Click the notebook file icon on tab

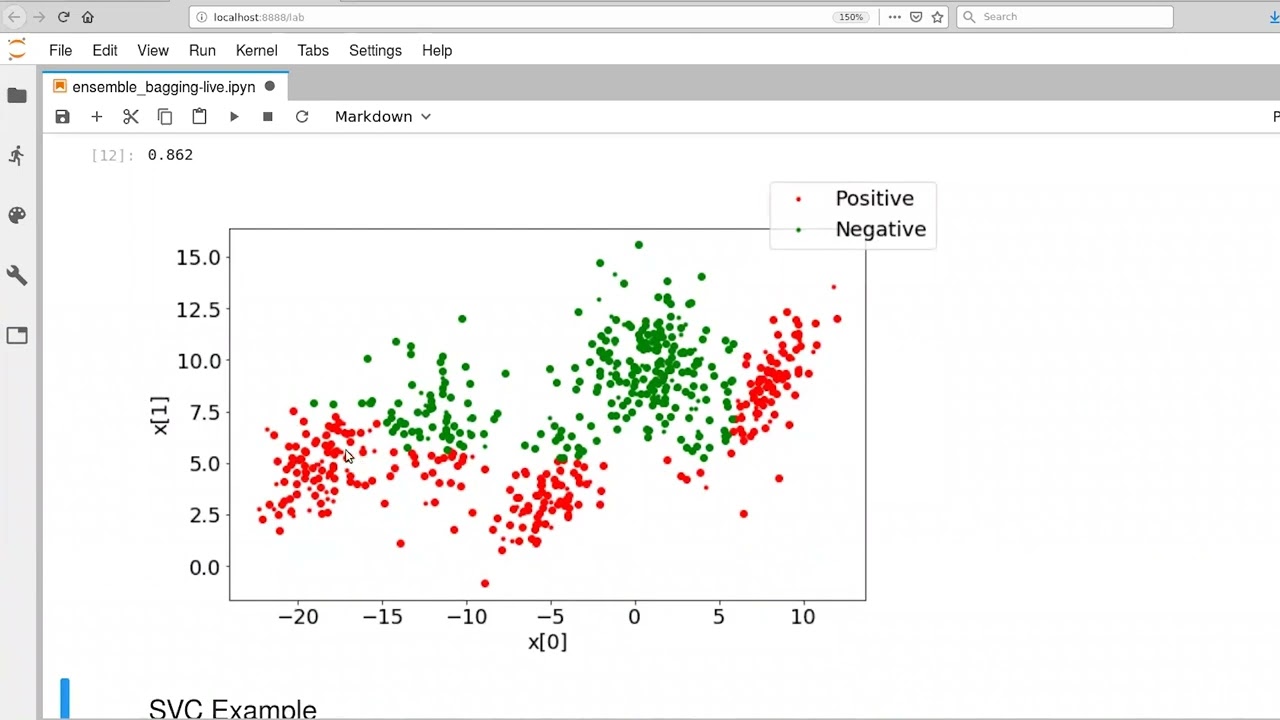(60, 87)
